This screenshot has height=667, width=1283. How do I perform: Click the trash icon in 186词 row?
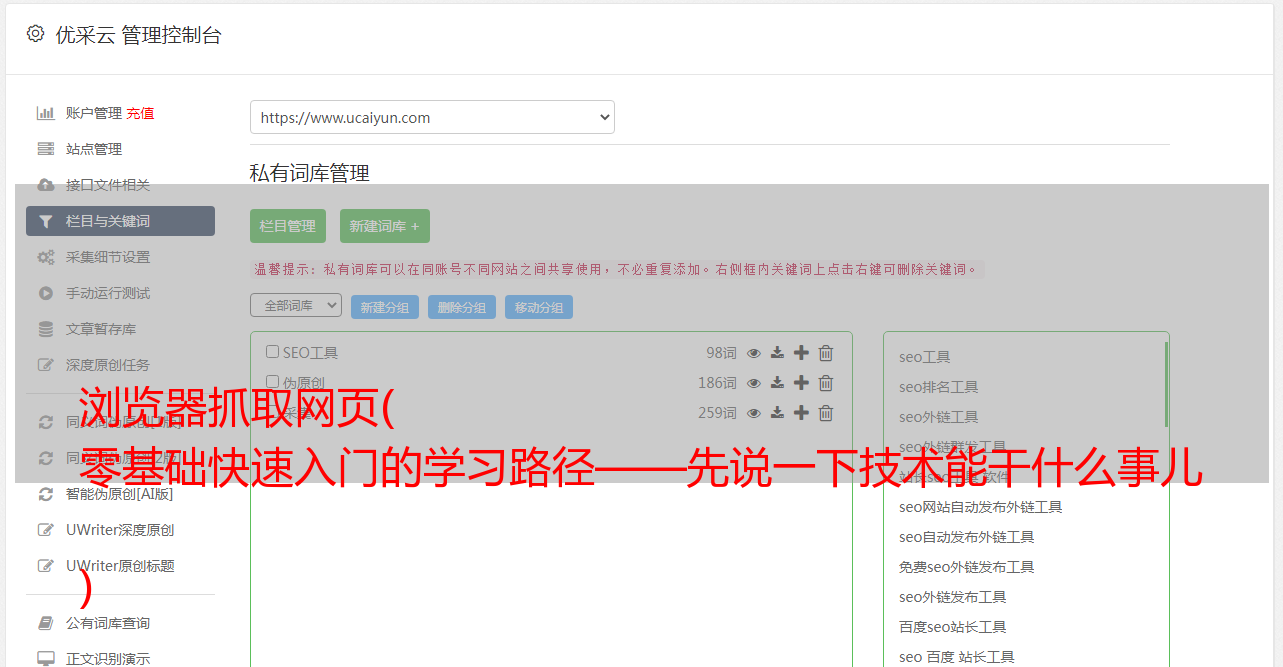pos(826,383)
